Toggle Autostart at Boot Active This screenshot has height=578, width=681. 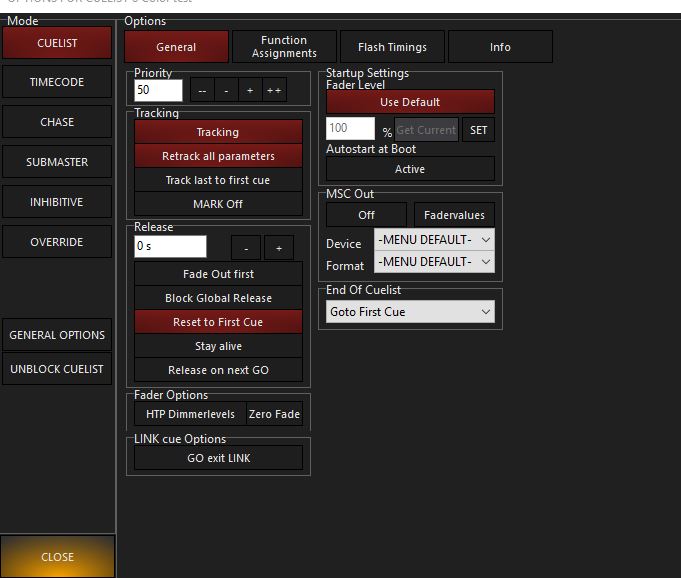click(410, 169)
